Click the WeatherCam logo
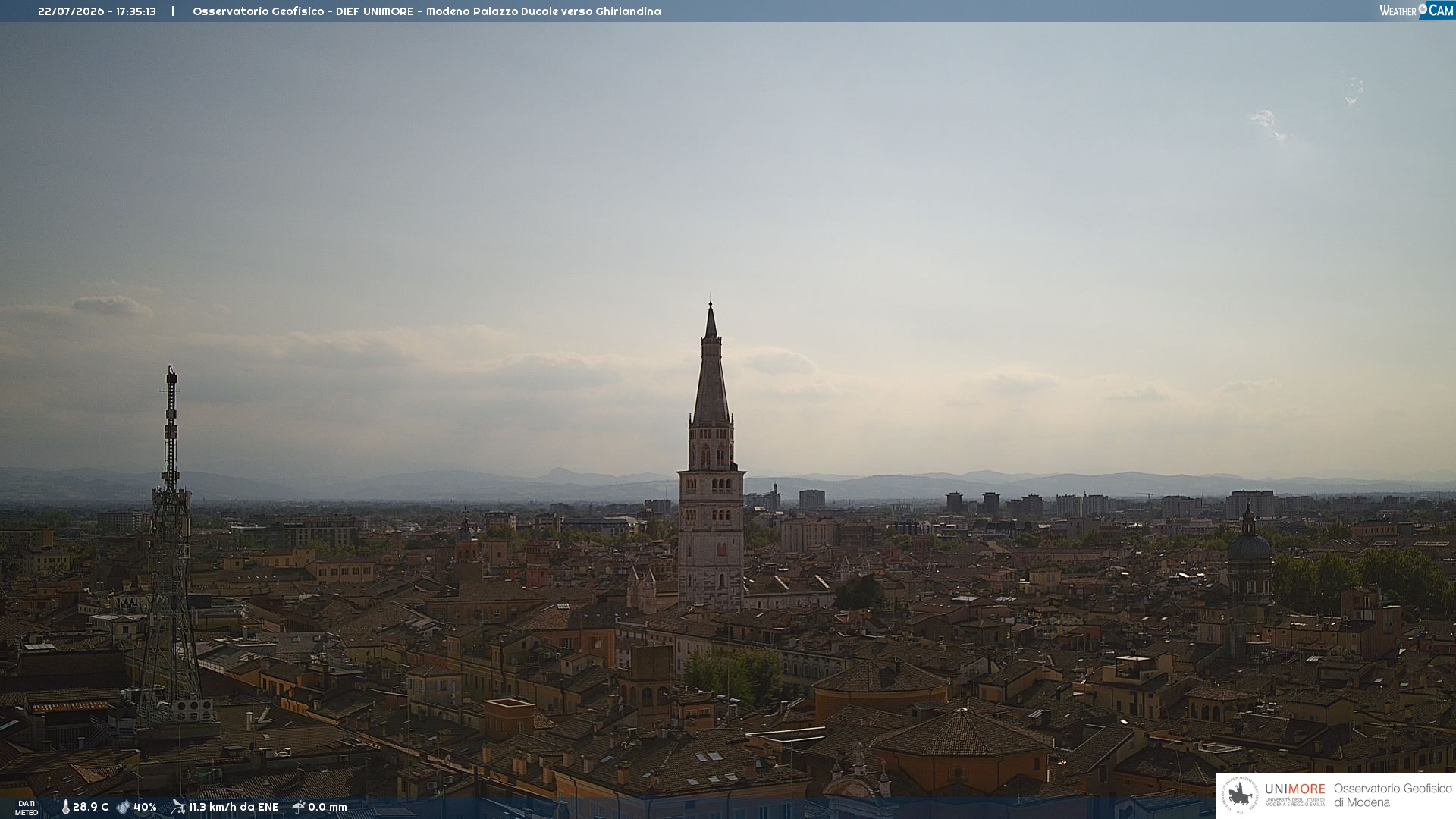This screenshot has width=1456, height=819. [1417, 11]
